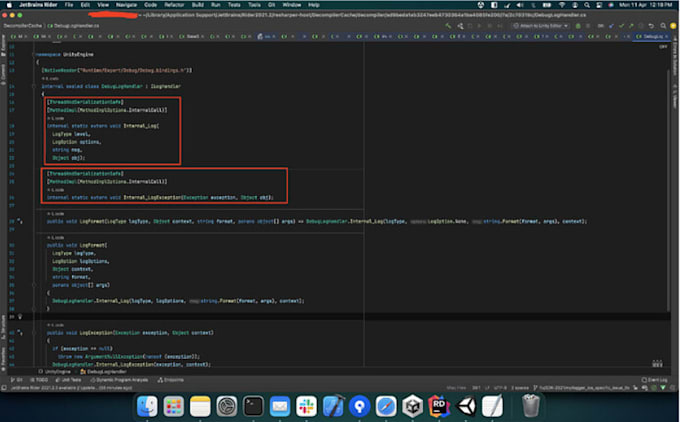Open the Mail app in dock

pos(280,405)
